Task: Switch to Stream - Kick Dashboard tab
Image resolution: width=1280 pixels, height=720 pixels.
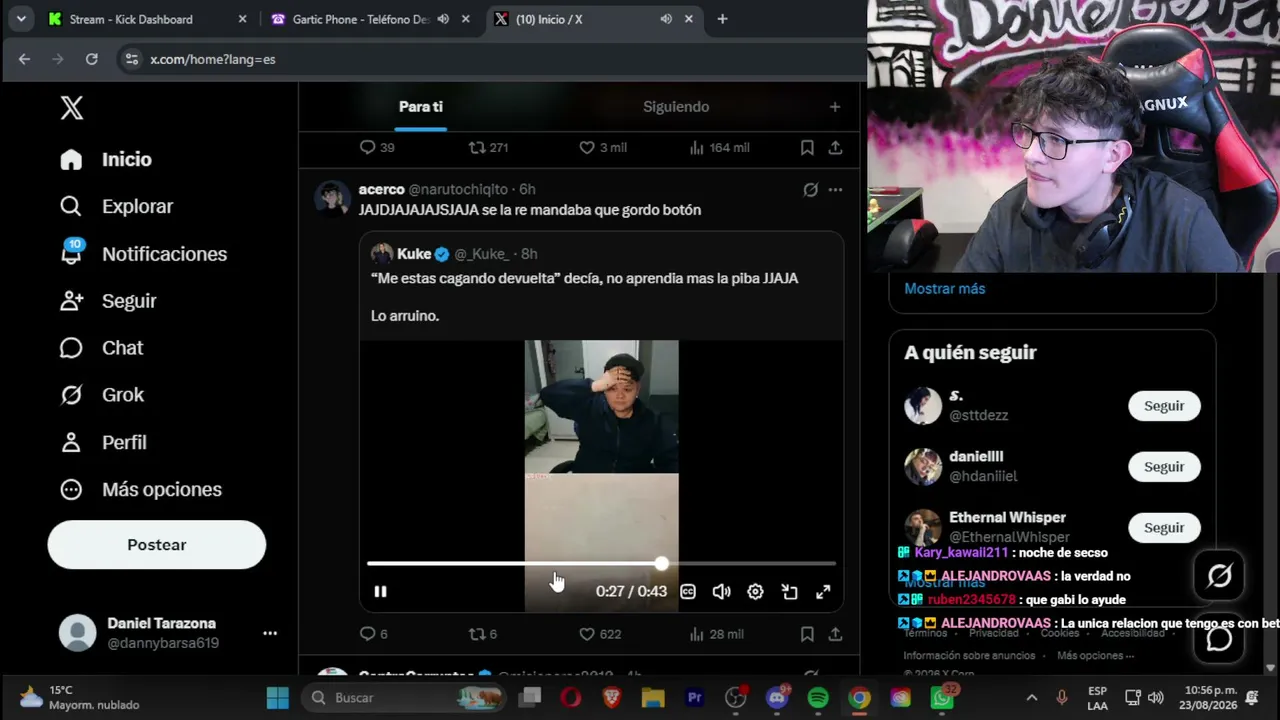Action: tap(145, 19)
